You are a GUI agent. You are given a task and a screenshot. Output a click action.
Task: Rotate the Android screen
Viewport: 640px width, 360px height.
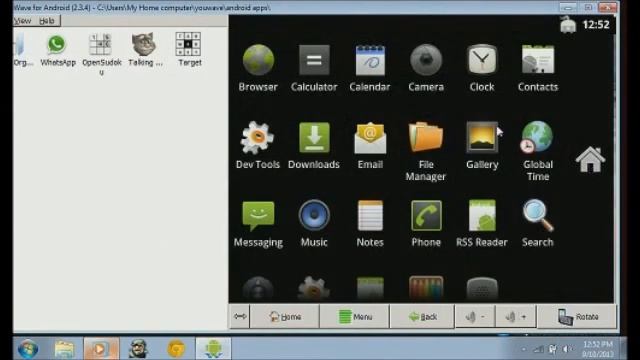(x=577, y=317)
